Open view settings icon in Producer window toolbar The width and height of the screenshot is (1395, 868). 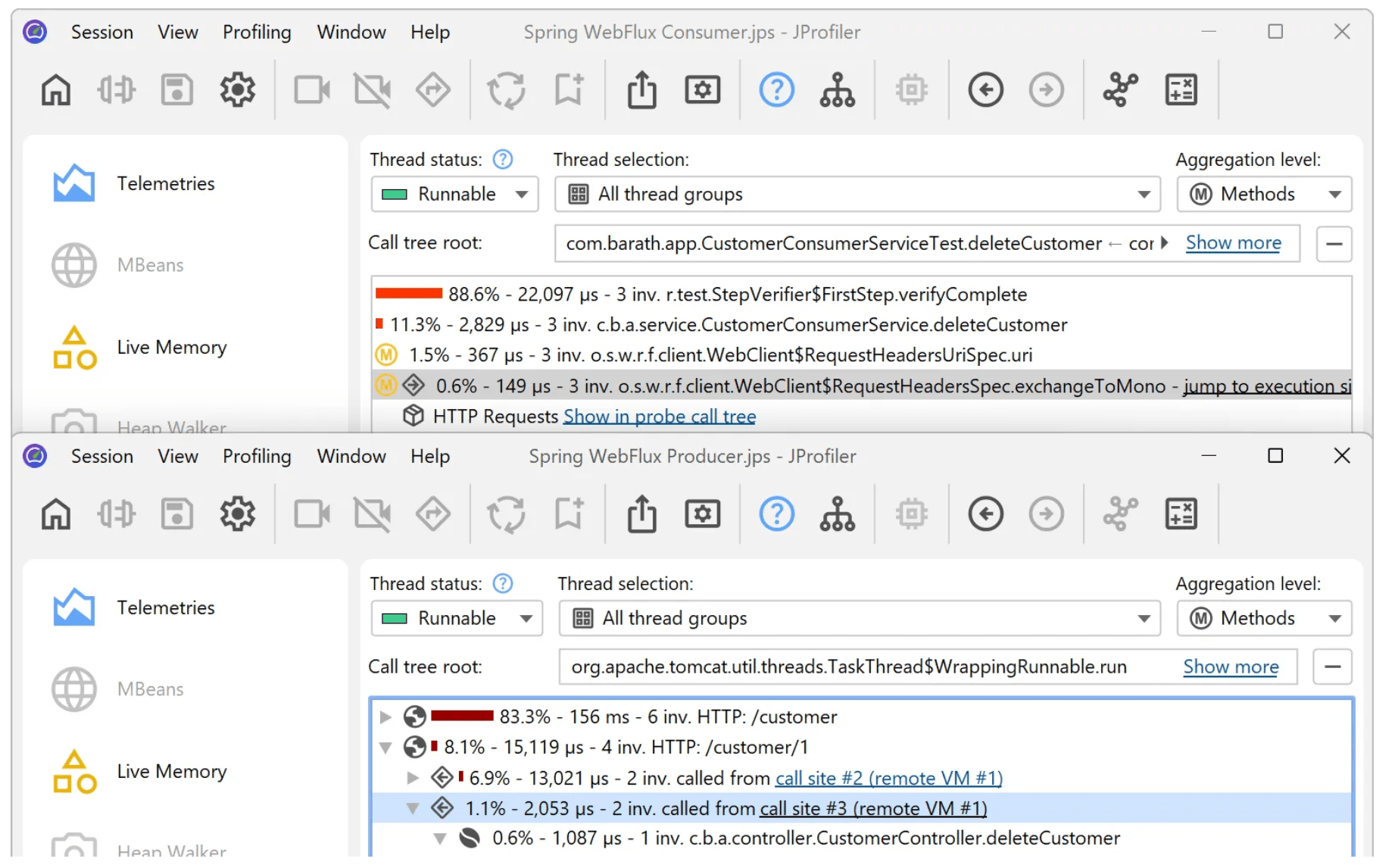[703, 514]
